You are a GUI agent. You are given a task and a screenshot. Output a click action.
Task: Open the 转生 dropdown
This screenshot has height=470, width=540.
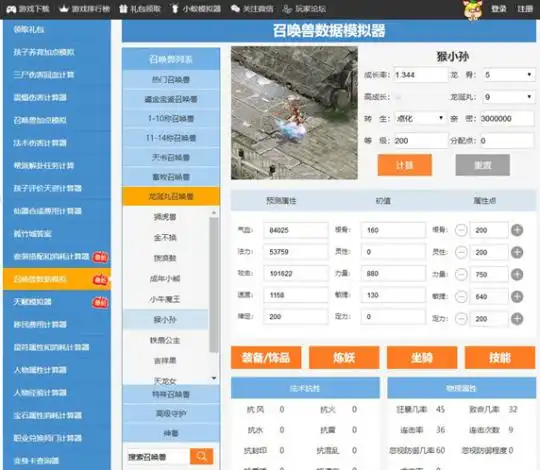pyautogui.click(x=420, y=118)
